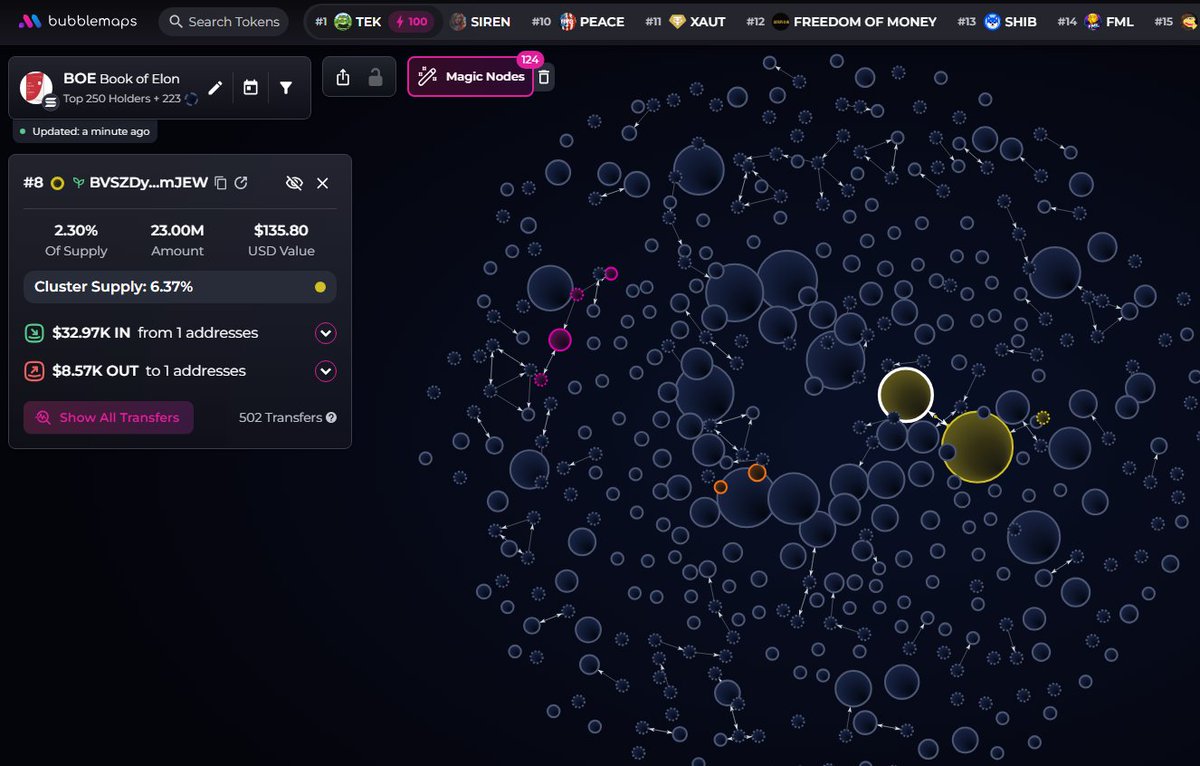Copy the BVSZDy...mJEW wallet address
The image size is (1200, 766).
[x=221, y=183]
